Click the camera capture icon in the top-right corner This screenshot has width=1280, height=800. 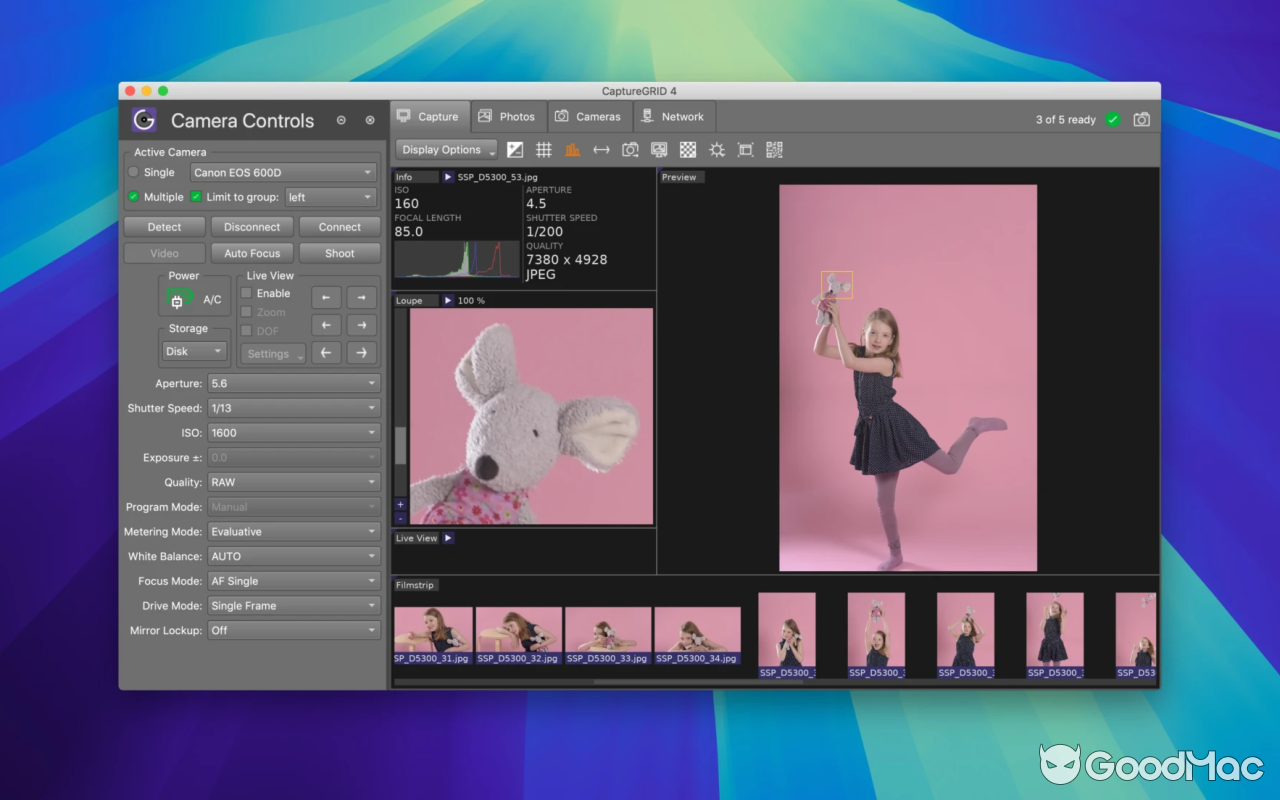[x=1141, y=118]
